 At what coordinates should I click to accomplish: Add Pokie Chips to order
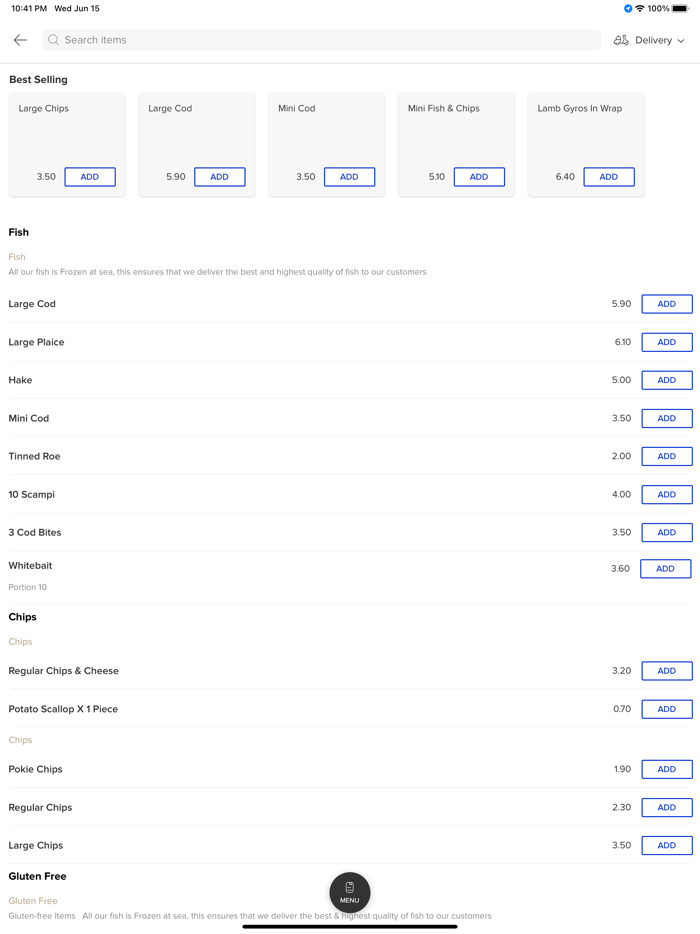tap(667, 769)
